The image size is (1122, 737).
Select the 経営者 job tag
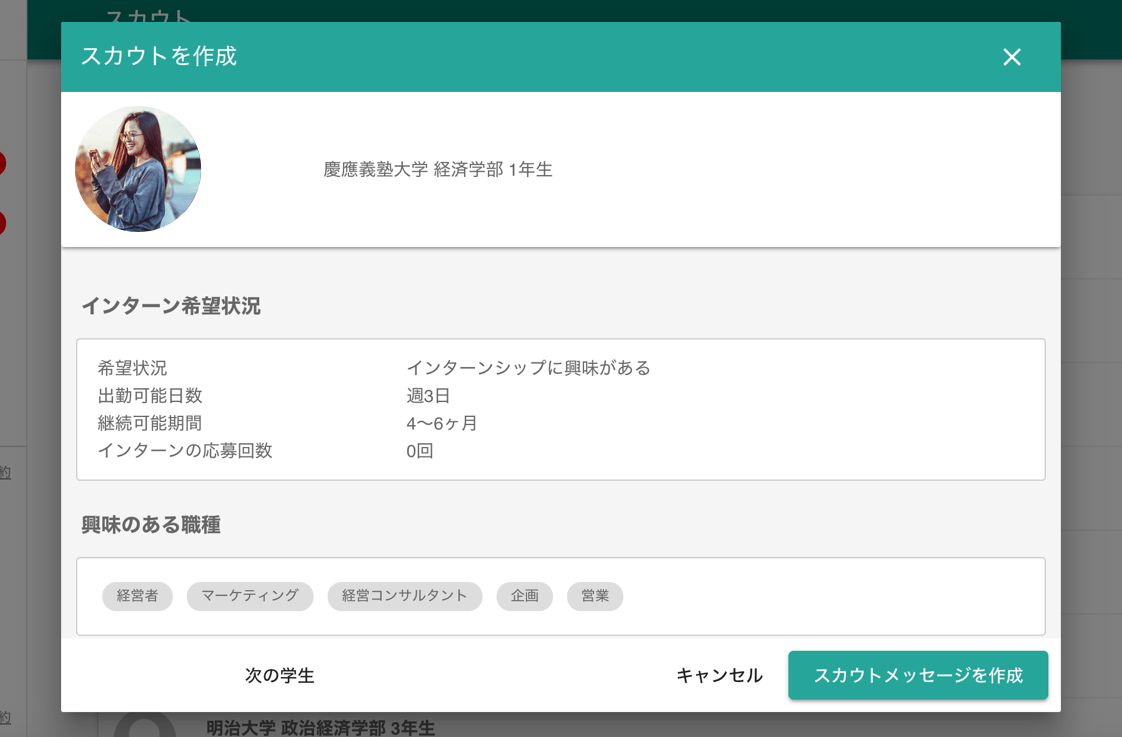click(137, 596)
